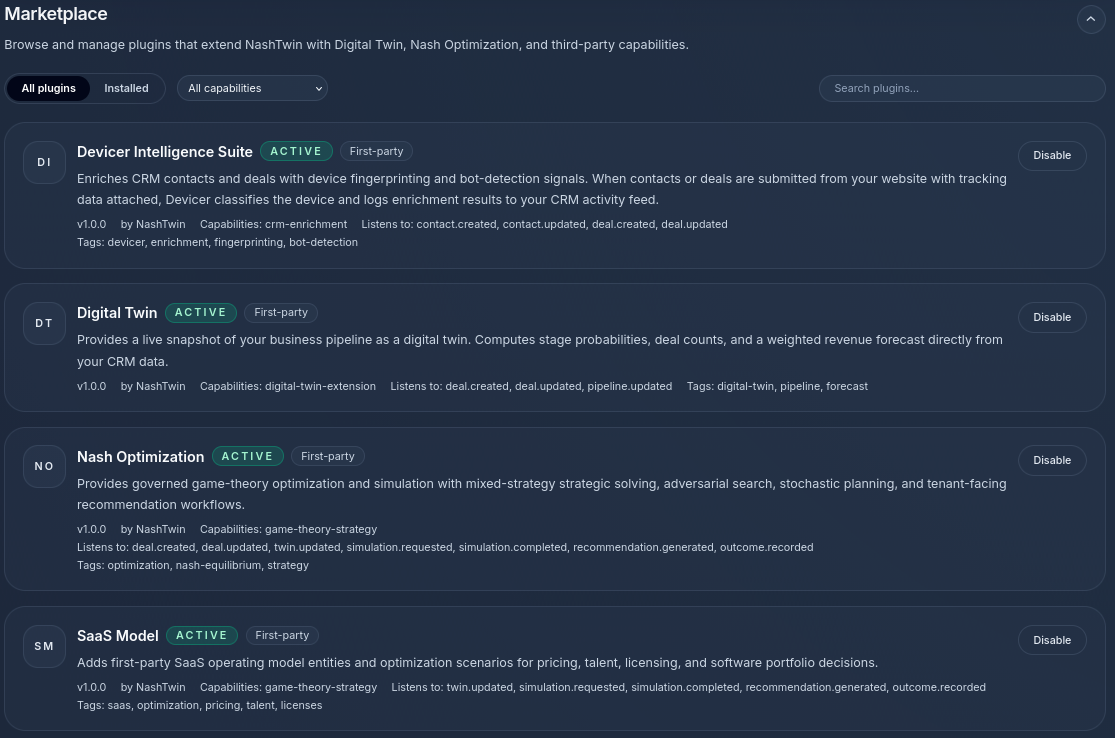
Task: Disable the SaaS Model plugin
Action: coord(1052,640)
